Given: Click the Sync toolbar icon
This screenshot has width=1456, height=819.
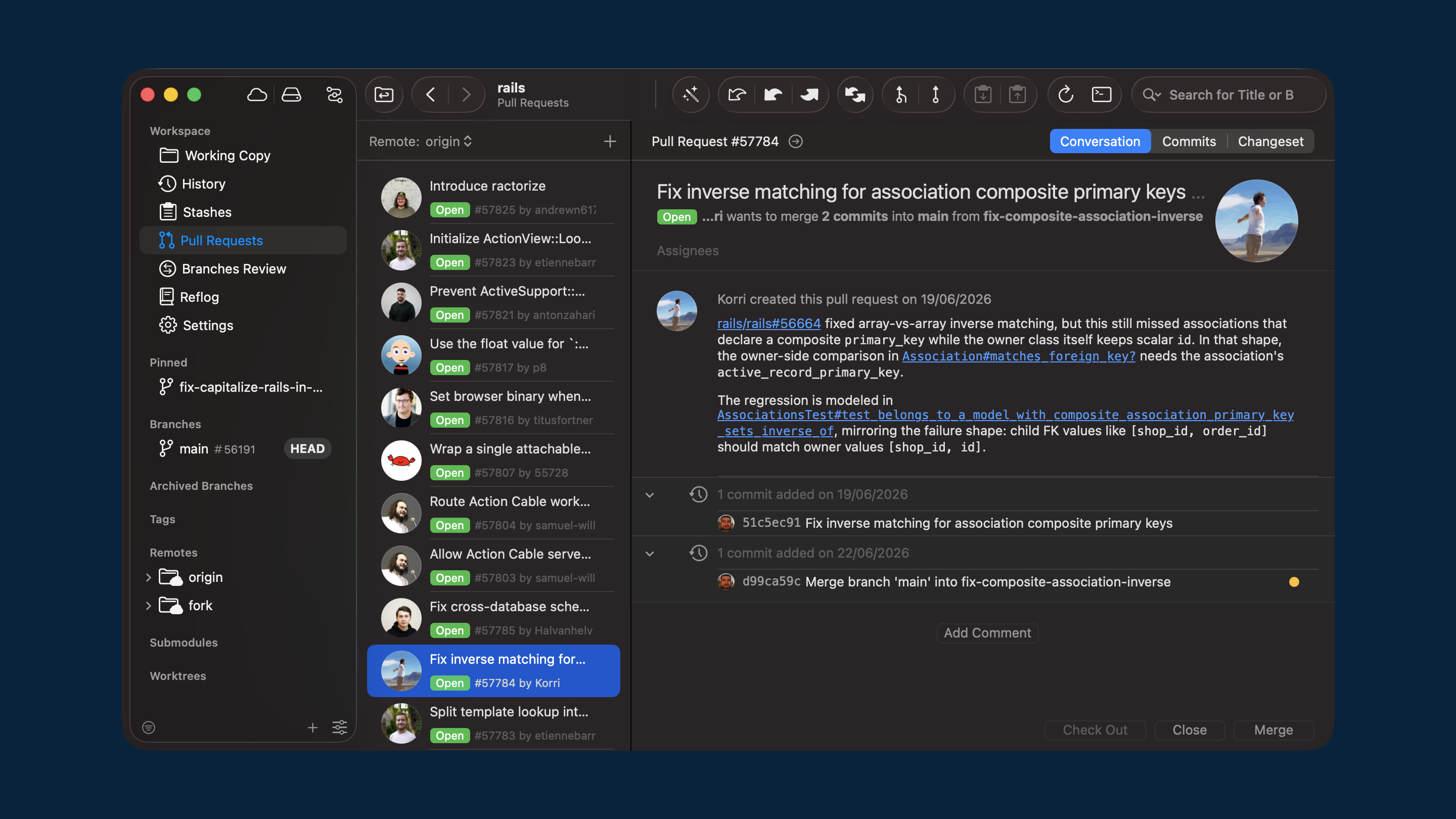Looking at the screenshot, I should pos(855,95).
